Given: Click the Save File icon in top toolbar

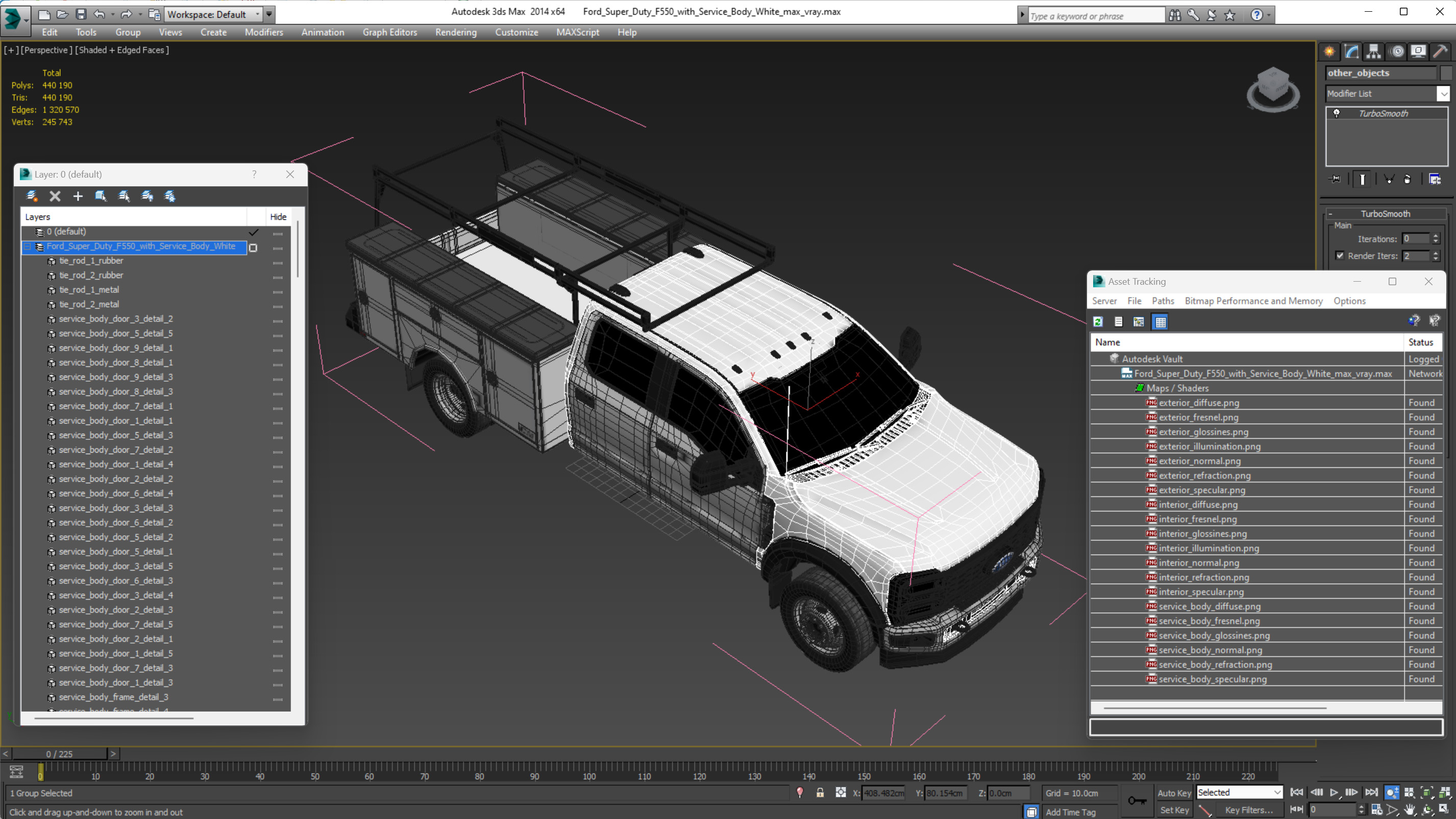Looking at the screenshot, I should [81, 14].
